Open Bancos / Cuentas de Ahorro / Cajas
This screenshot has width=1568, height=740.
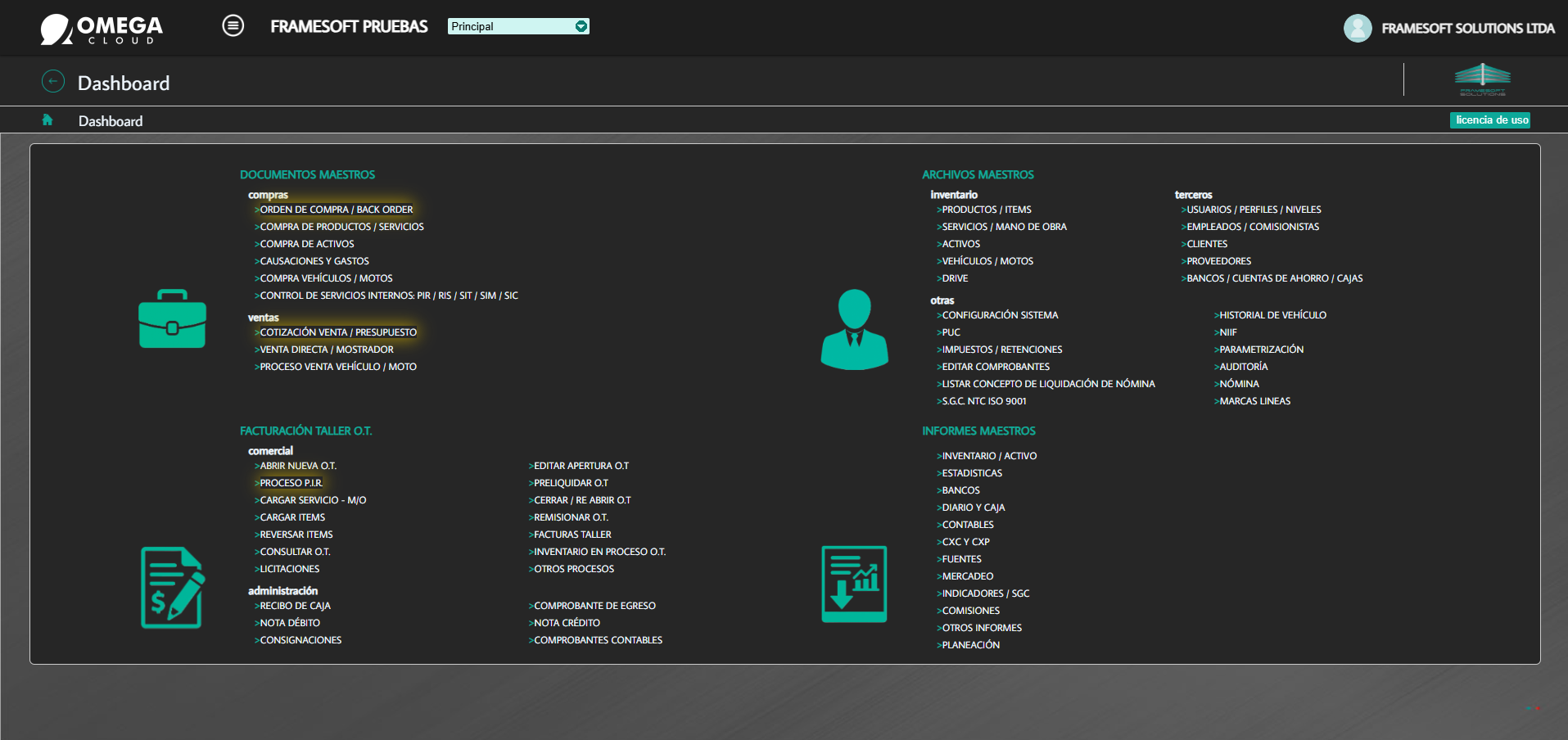(x=1275, y=278)
